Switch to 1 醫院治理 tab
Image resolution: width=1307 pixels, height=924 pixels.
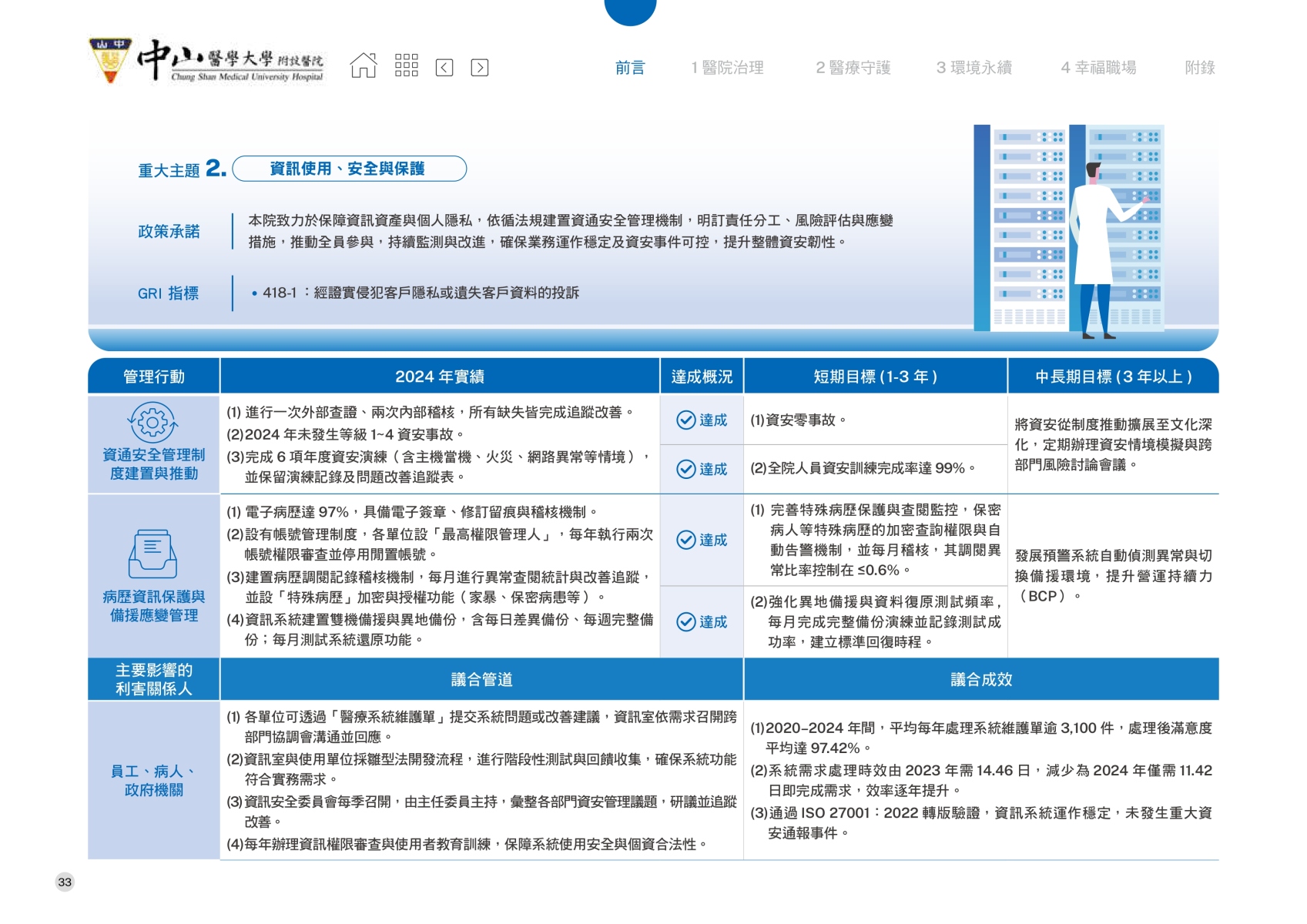click(x=727, y=68)
